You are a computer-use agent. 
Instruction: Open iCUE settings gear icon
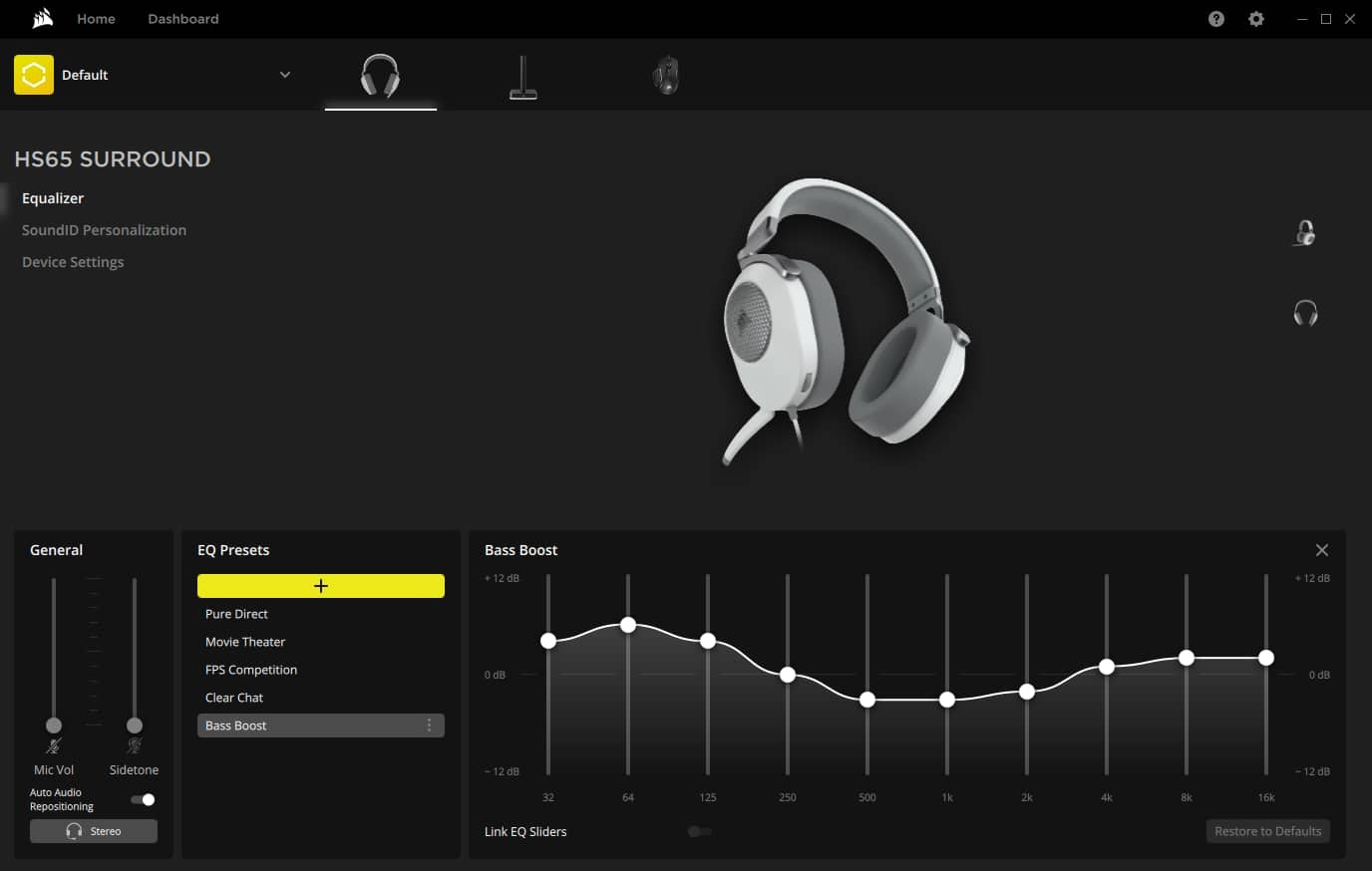[1255, 19]
